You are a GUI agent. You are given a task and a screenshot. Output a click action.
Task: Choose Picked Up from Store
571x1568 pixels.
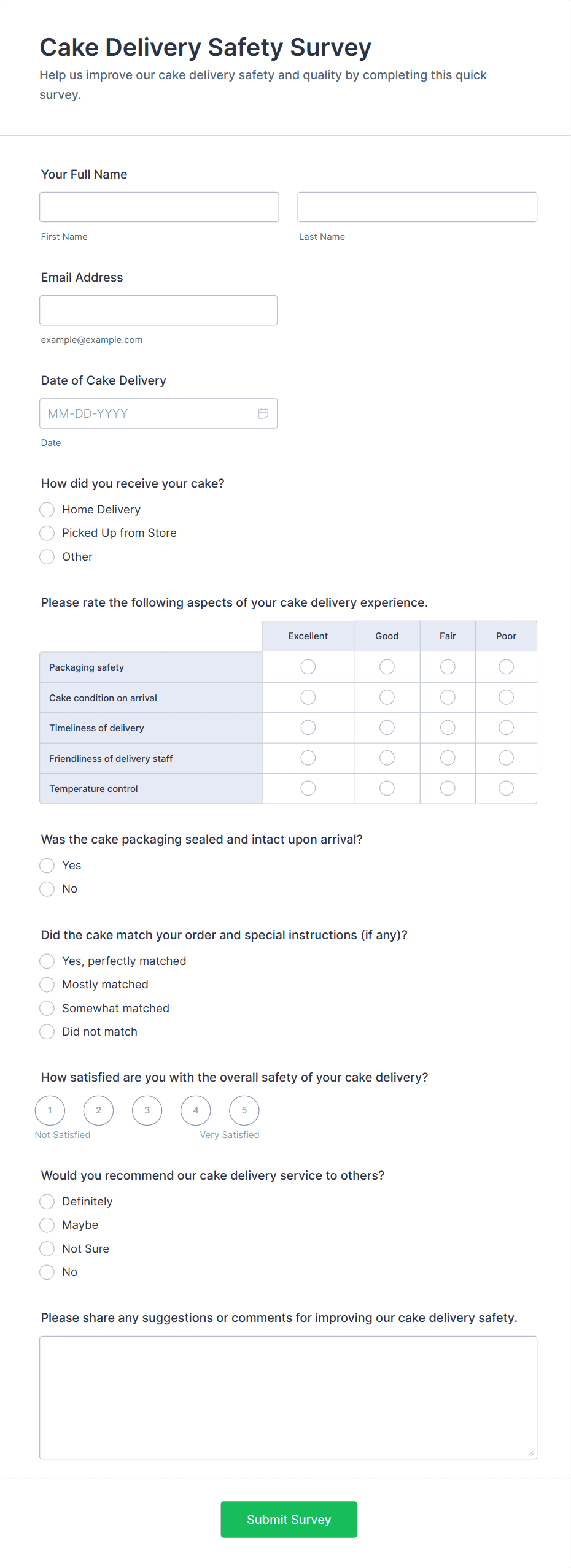[47, 533]
